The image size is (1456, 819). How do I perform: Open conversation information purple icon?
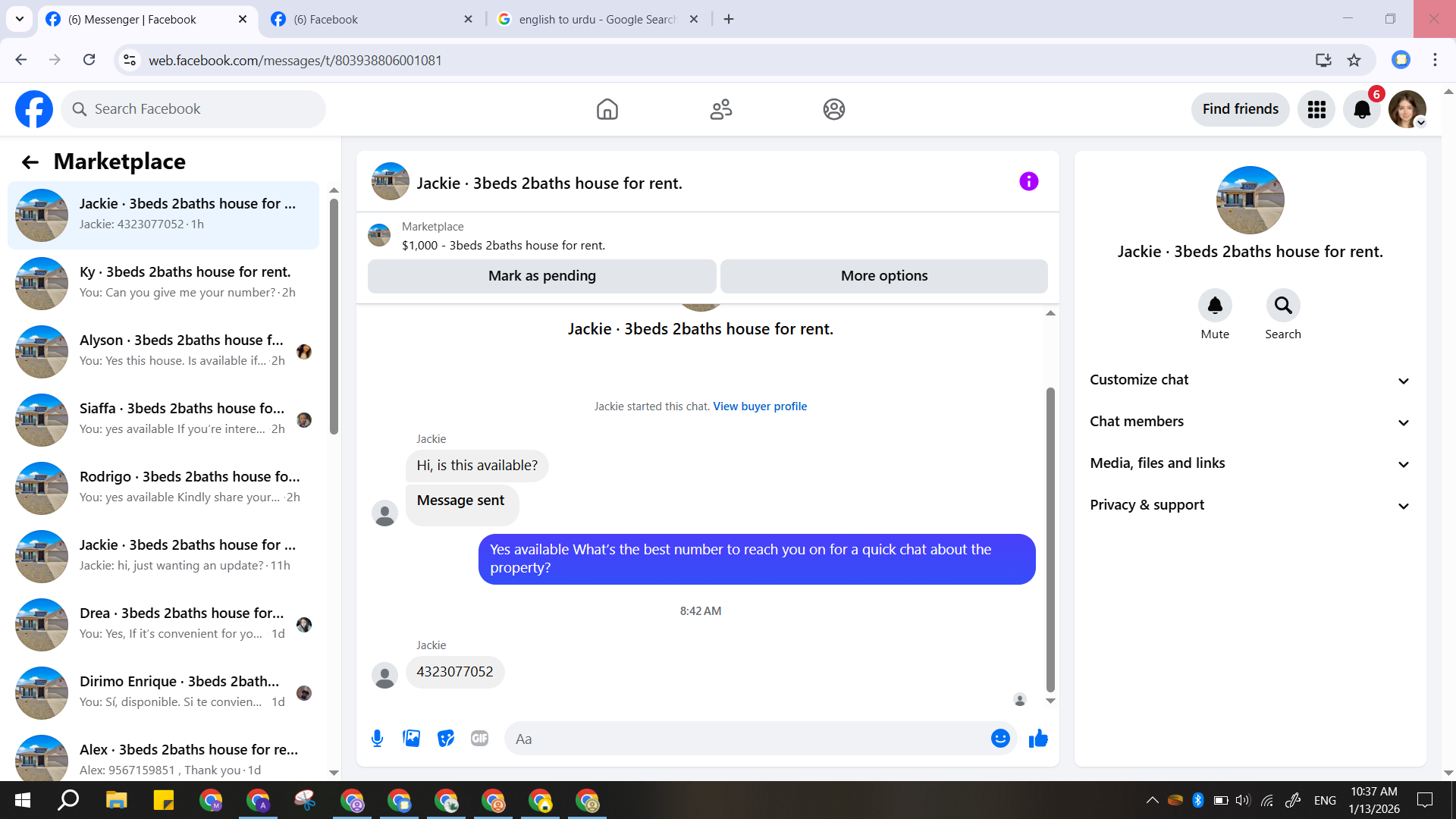point(1028,181)
